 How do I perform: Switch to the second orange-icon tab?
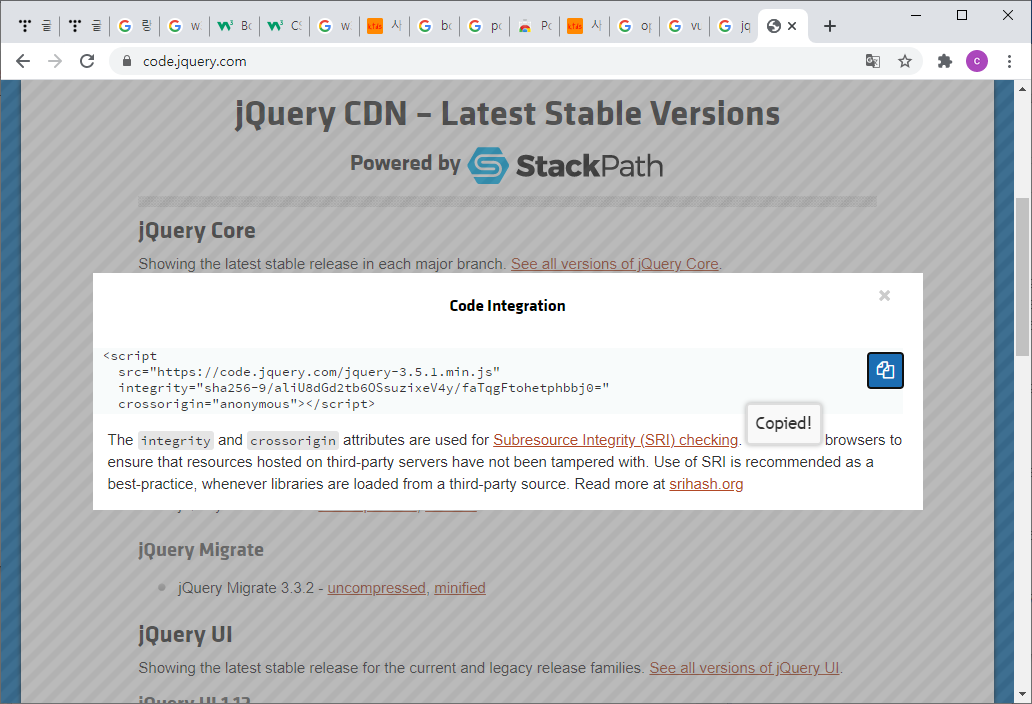584,26
